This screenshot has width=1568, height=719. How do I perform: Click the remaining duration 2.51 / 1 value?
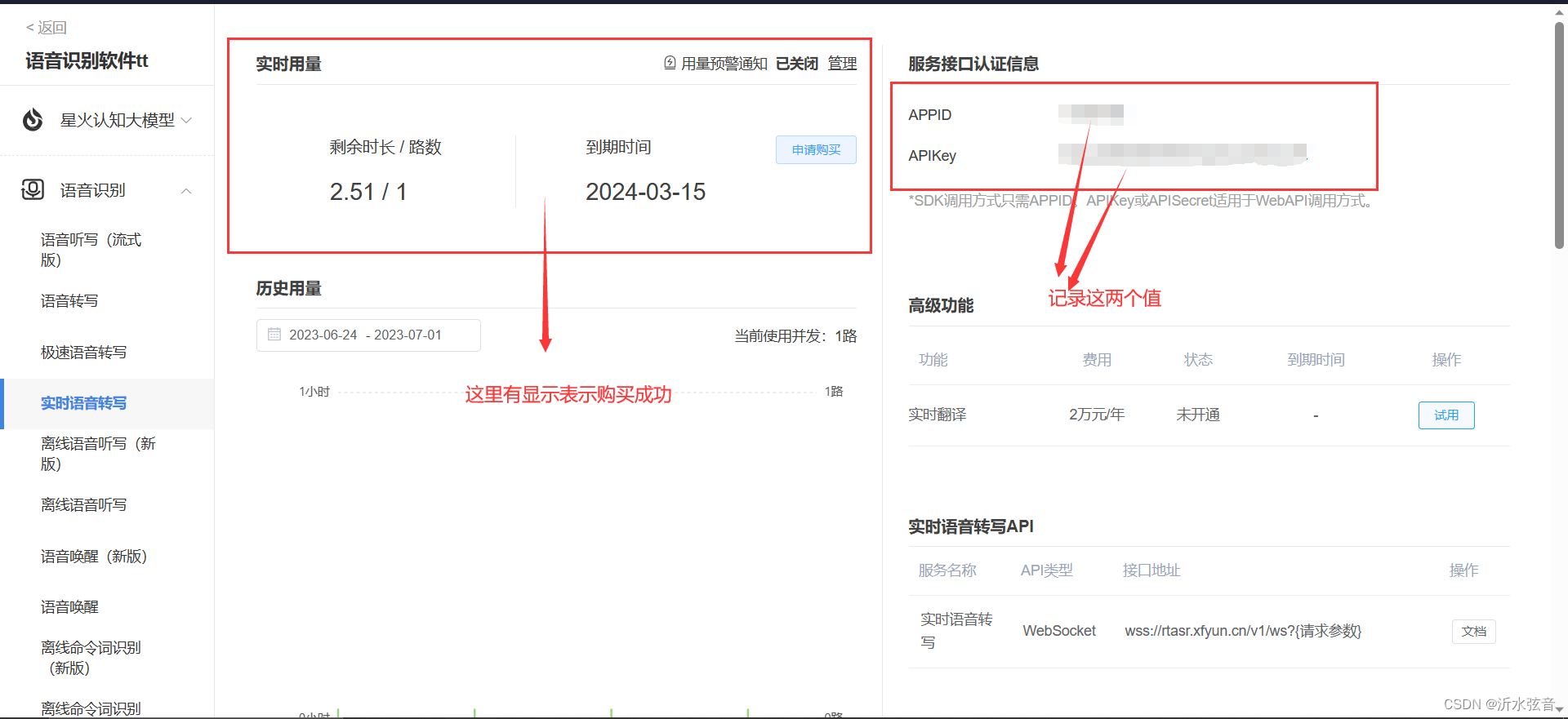368,192
